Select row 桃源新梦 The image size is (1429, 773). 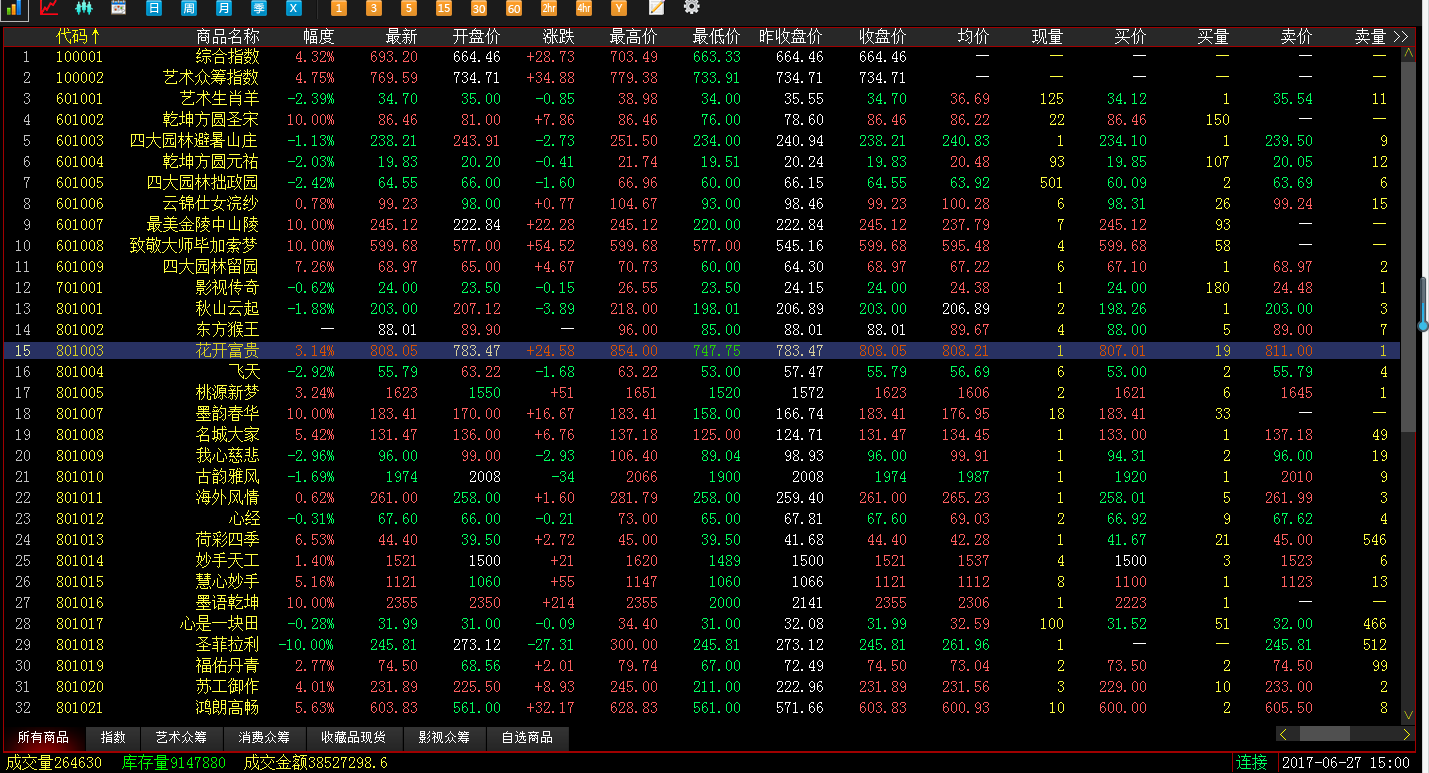pyautogui.click(x=701, y=392)
